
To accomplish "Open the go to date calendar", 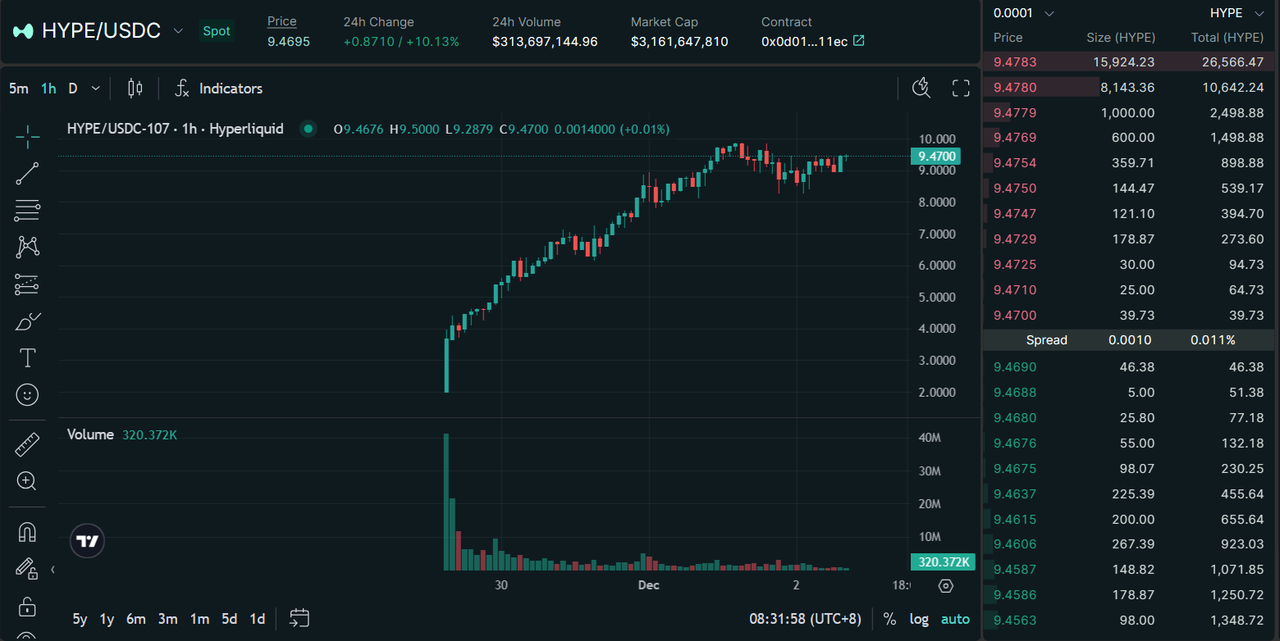I will pos(299,619).
